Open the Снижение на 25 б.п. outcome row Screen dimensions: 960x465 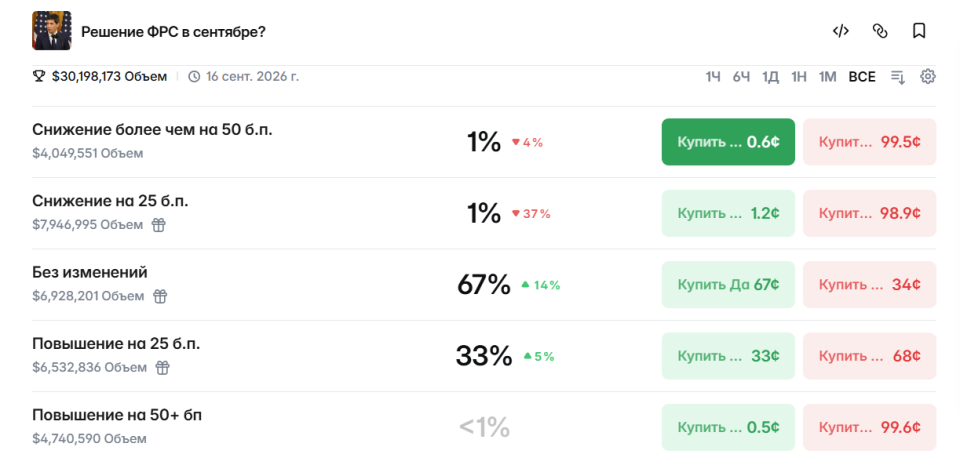click(484, 213)
